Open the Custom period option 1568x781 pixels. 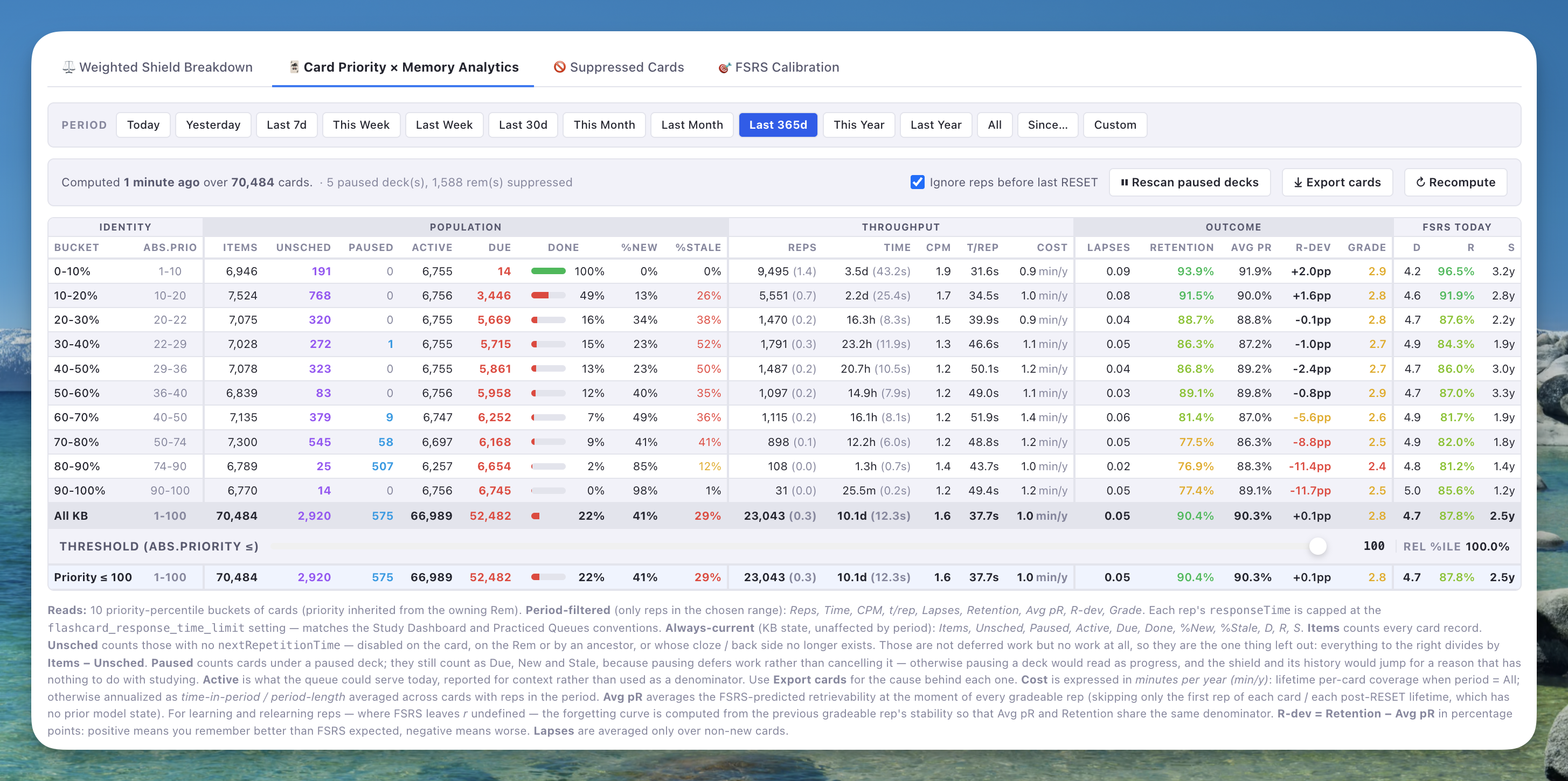click(1114, 125)
